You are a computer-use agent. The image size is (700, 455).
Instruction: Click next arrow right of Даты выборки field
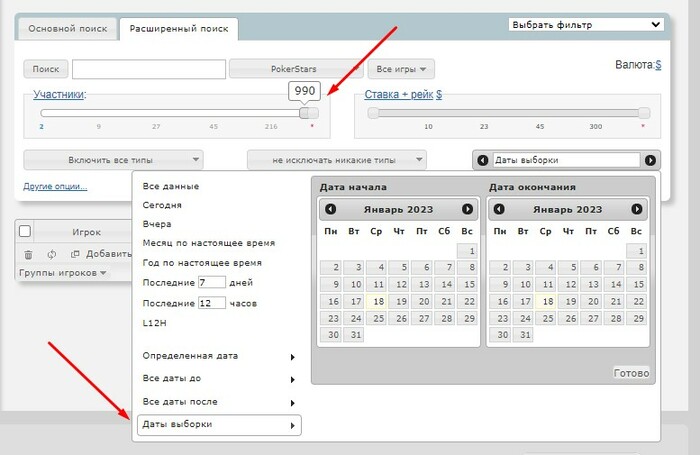coord(650,160)
